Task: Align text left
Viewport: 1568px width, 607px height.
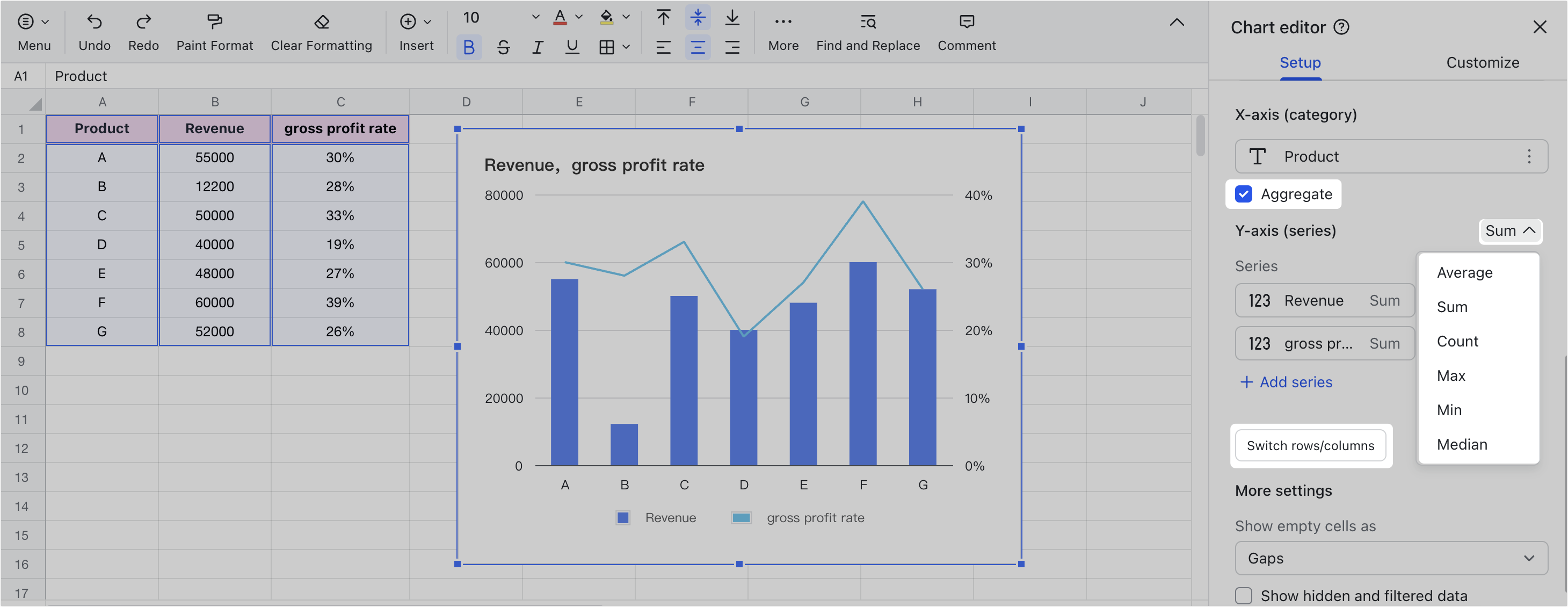Action: click(x=664, y=47)
